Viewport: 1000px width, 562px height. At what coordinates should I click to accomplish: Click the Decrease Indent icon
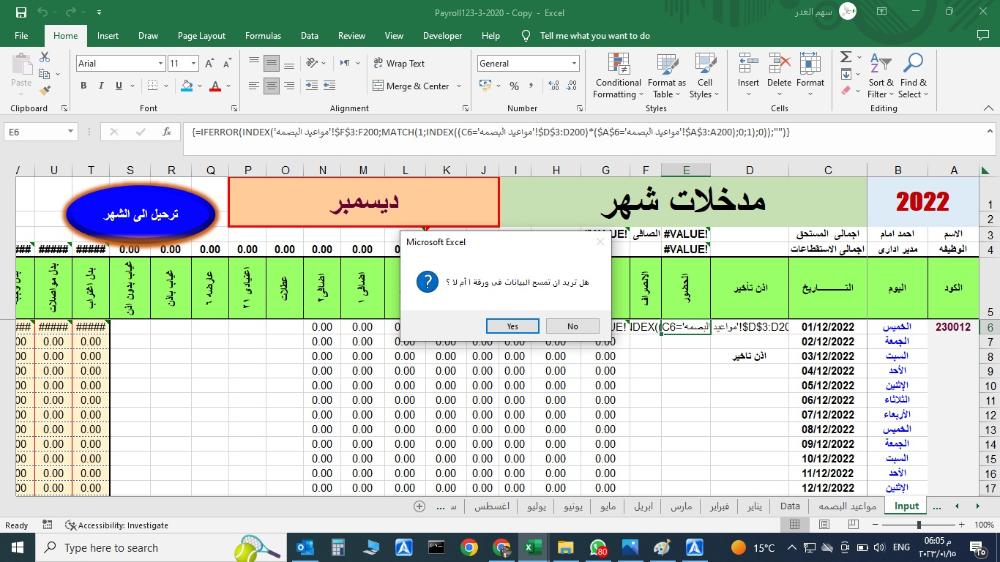(x=312, y=85)
